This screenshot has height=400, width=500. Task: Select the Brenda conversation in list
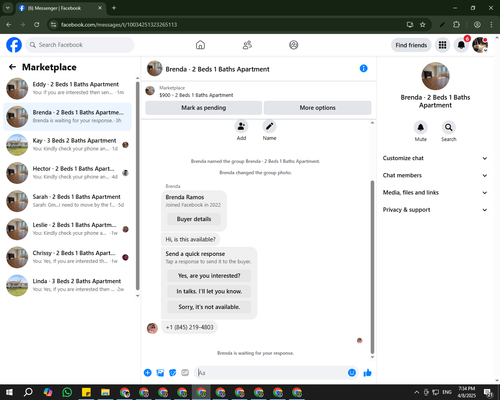point(67,117)
